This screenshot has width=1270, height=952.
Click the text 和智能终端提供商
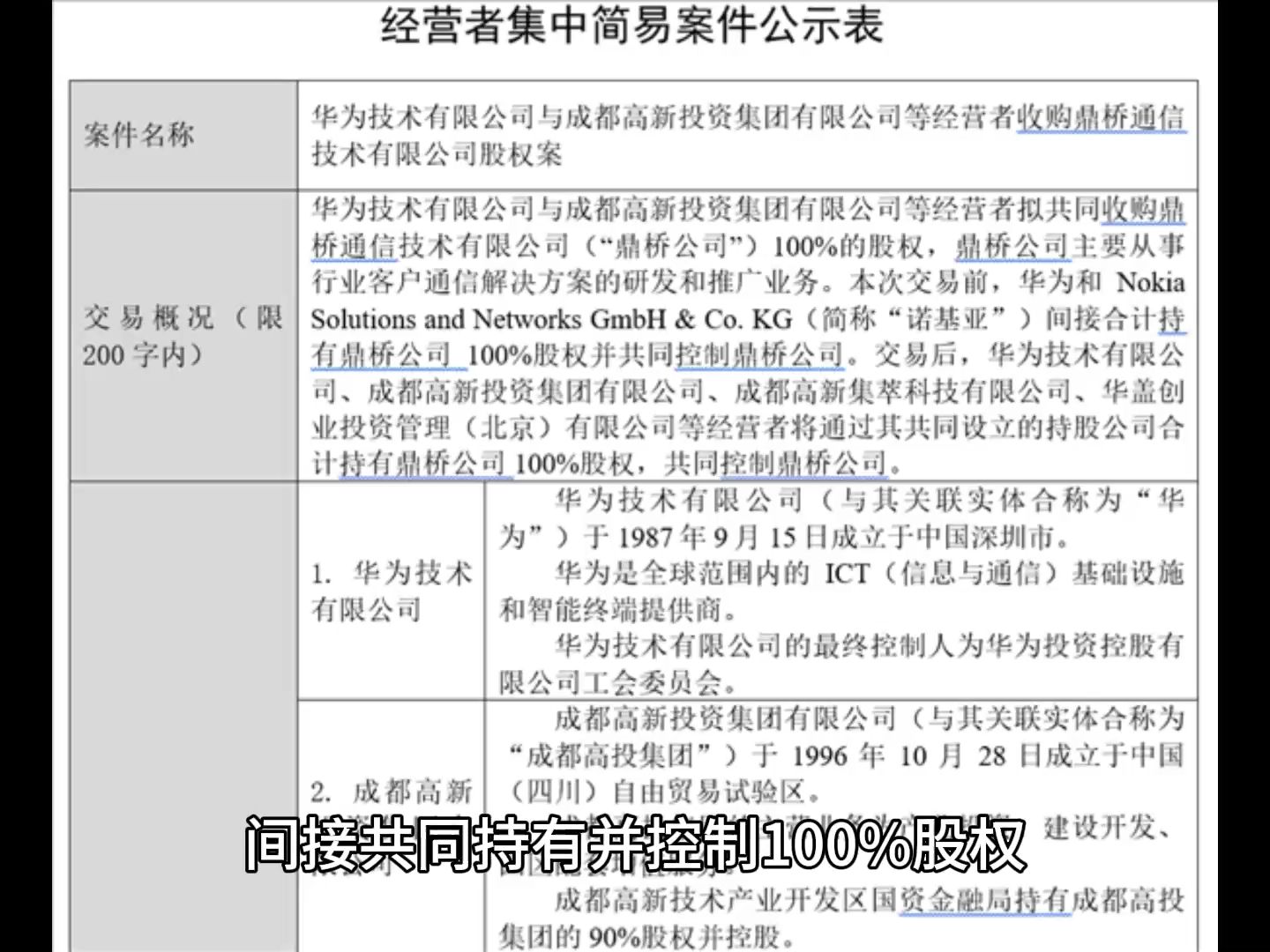pyautogui.click(x=617, y=609)
